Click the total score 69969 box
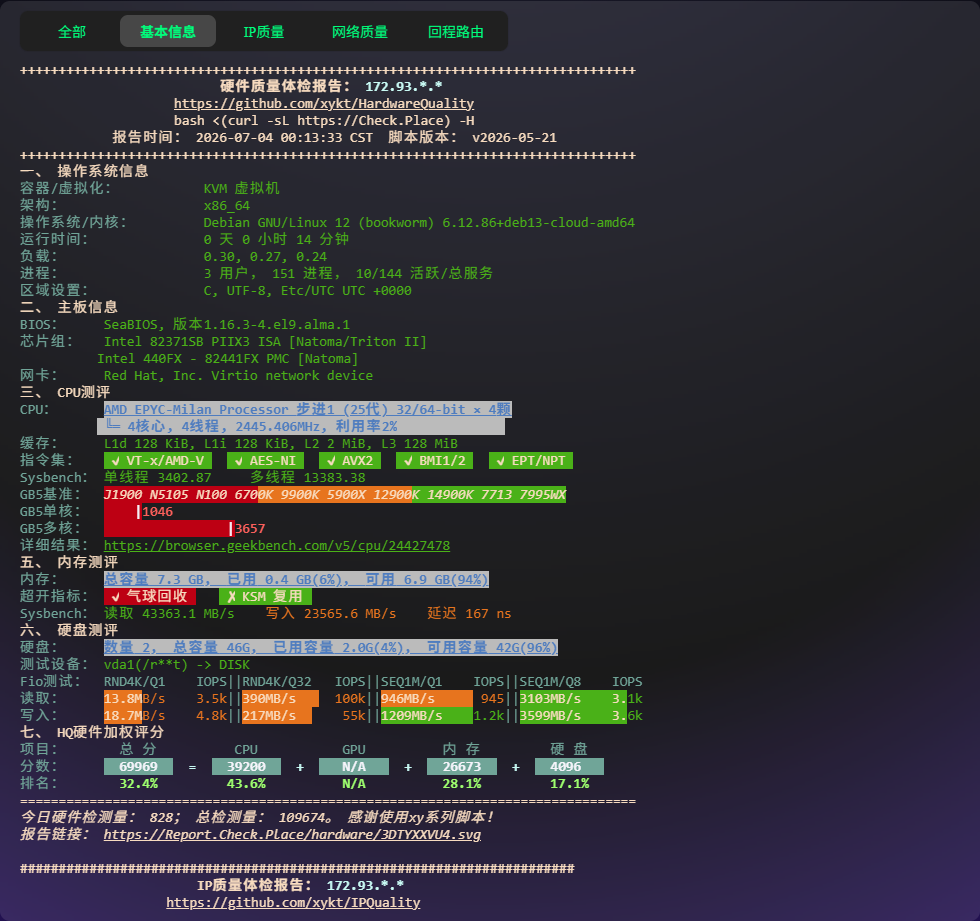The height and width of the screenshot is (921, 980). [139, 767]
